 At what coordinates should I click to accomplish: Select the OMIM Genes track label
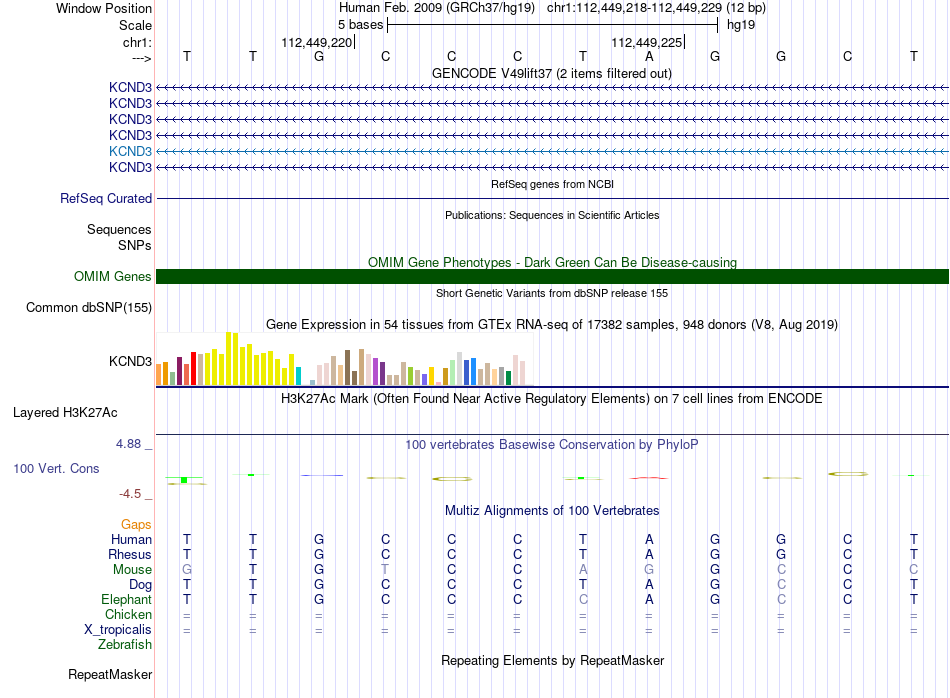click(x=113, y=276)
